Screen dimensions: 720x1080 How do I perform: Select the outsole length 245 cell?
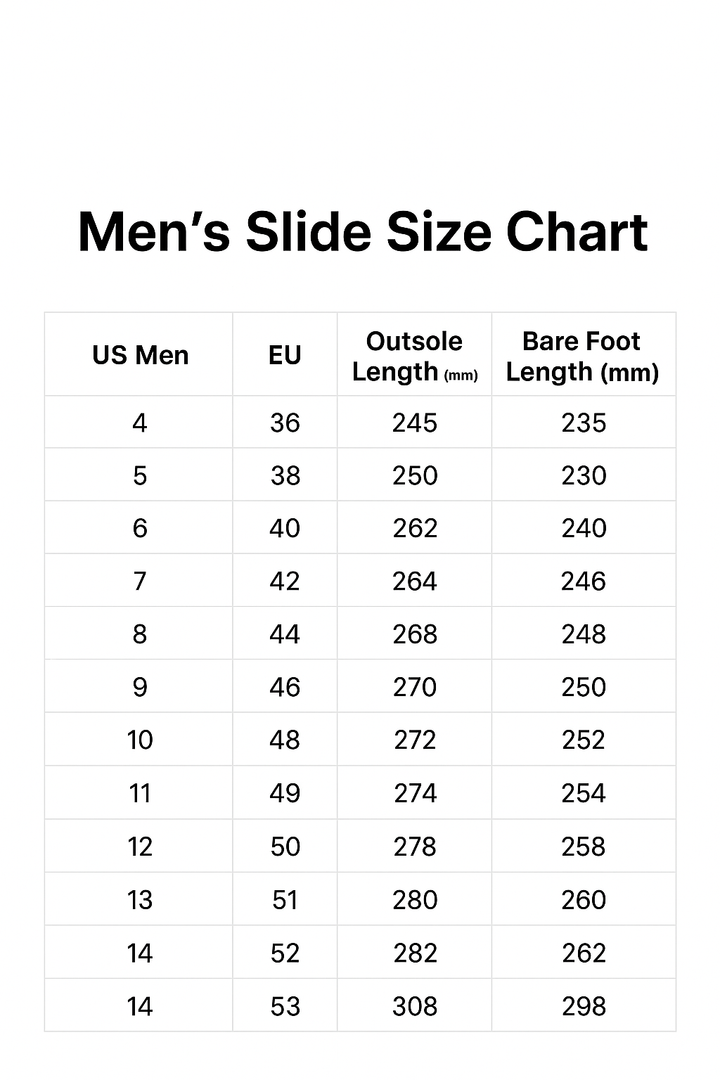click(414, 423)
